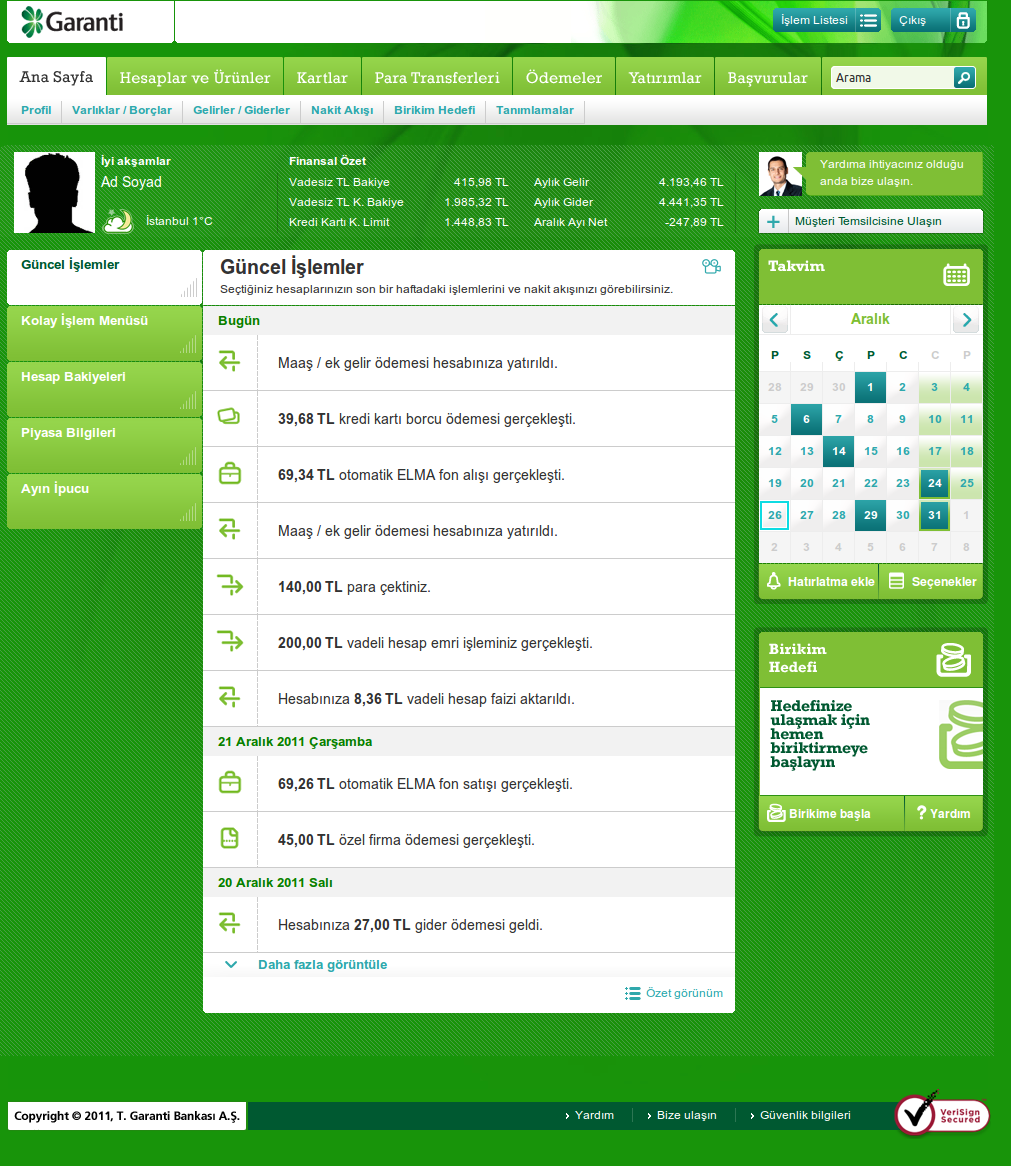Click Yardım button in Birikim Hedefi widget
The image size is (1011, 1166).
tap(944, 813)
